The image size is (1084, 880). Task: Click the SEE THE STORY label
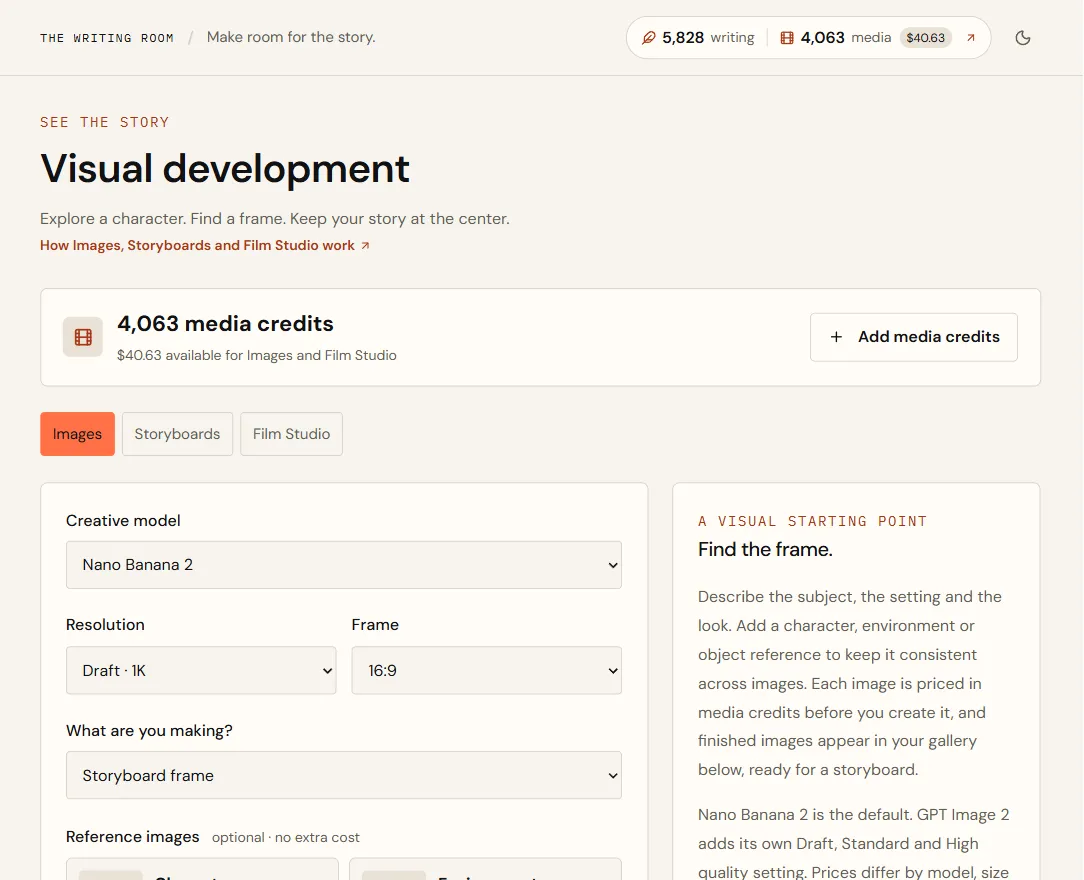104,122
